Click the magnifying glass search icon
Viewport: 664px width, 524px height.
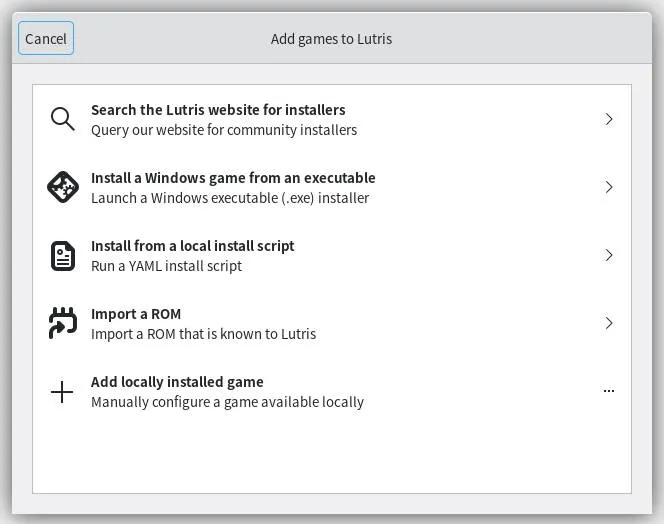pos(62,119)
